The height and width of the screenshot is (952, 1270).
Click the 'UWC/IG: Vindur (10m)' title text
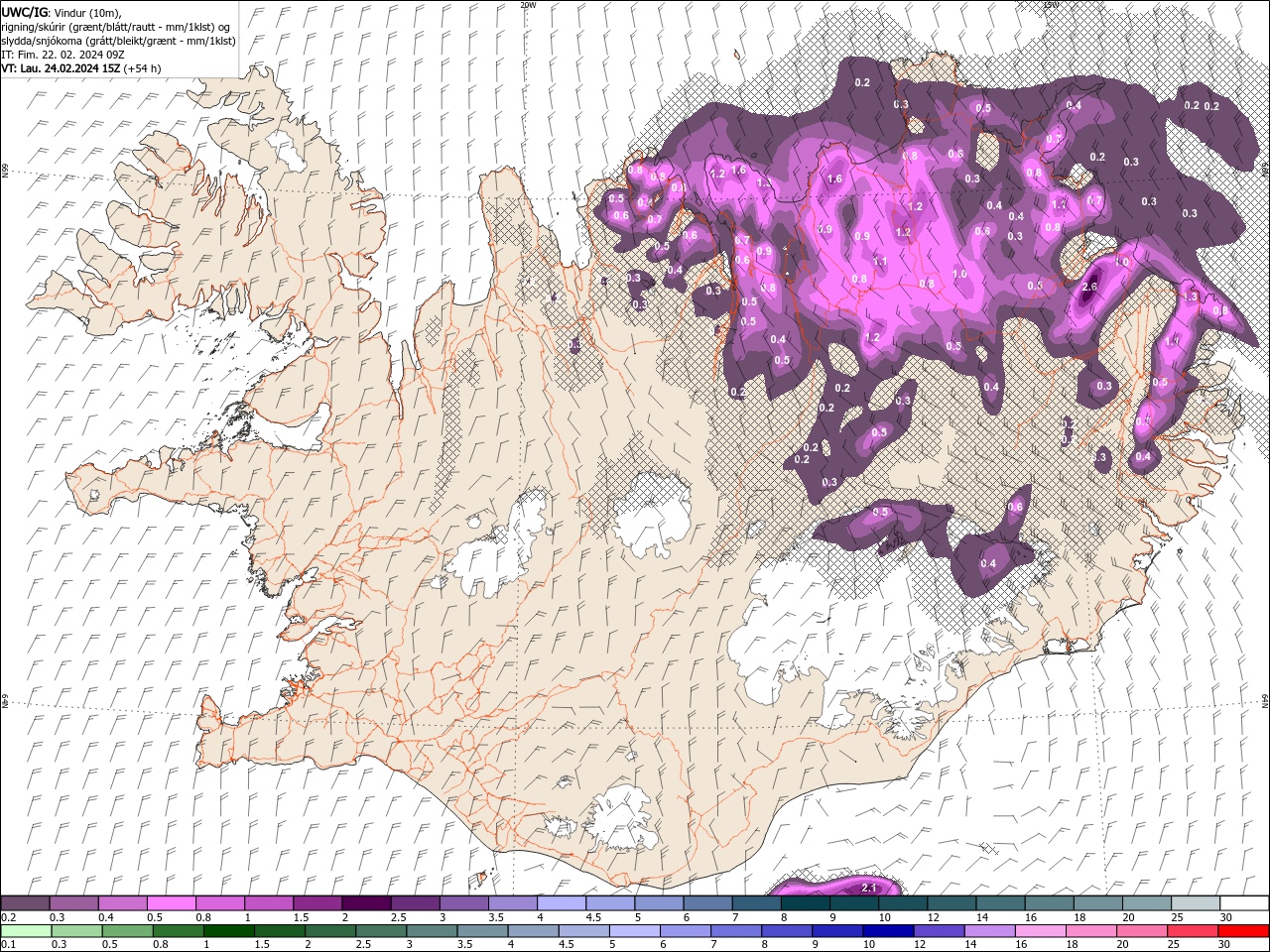[62, 12]
